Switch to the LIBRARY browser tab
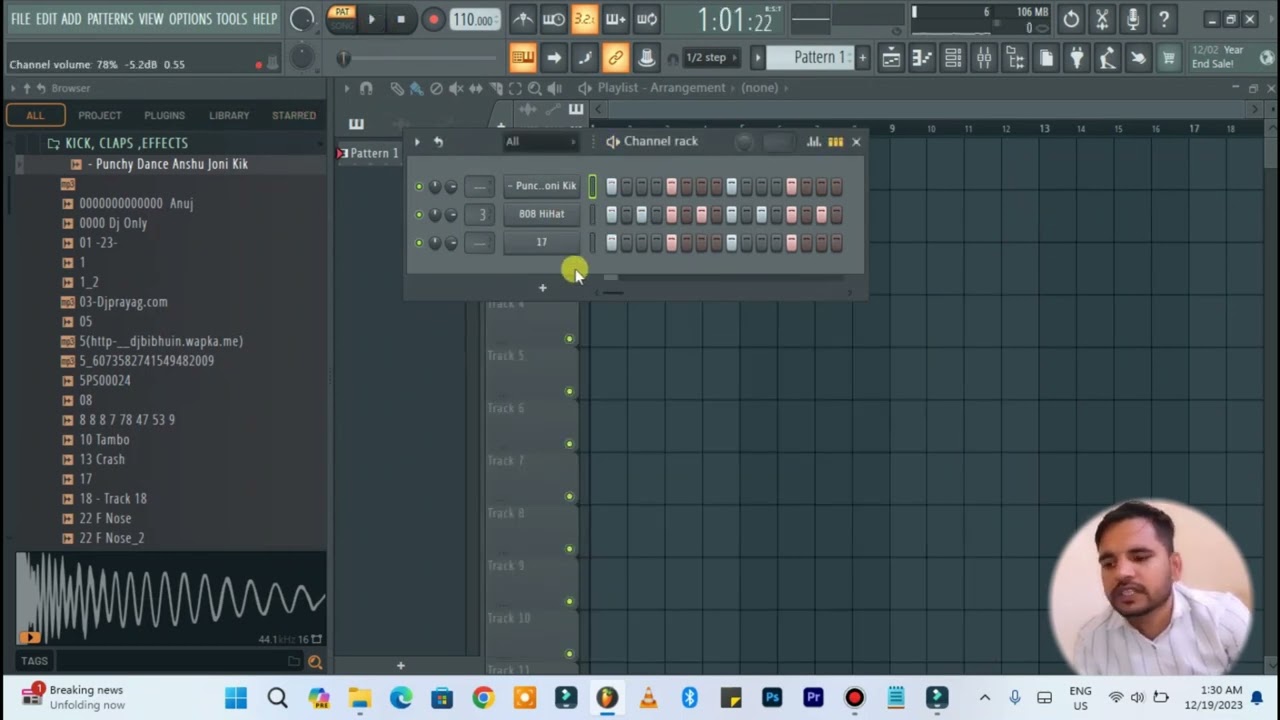 [x=229, y=115]
